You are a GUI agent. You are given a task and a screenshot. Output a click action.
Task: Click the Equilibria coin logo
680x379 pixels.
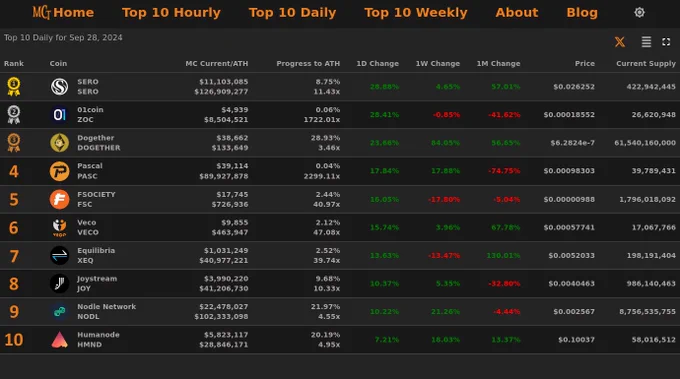pyautogui.click(x=59, y=255)
